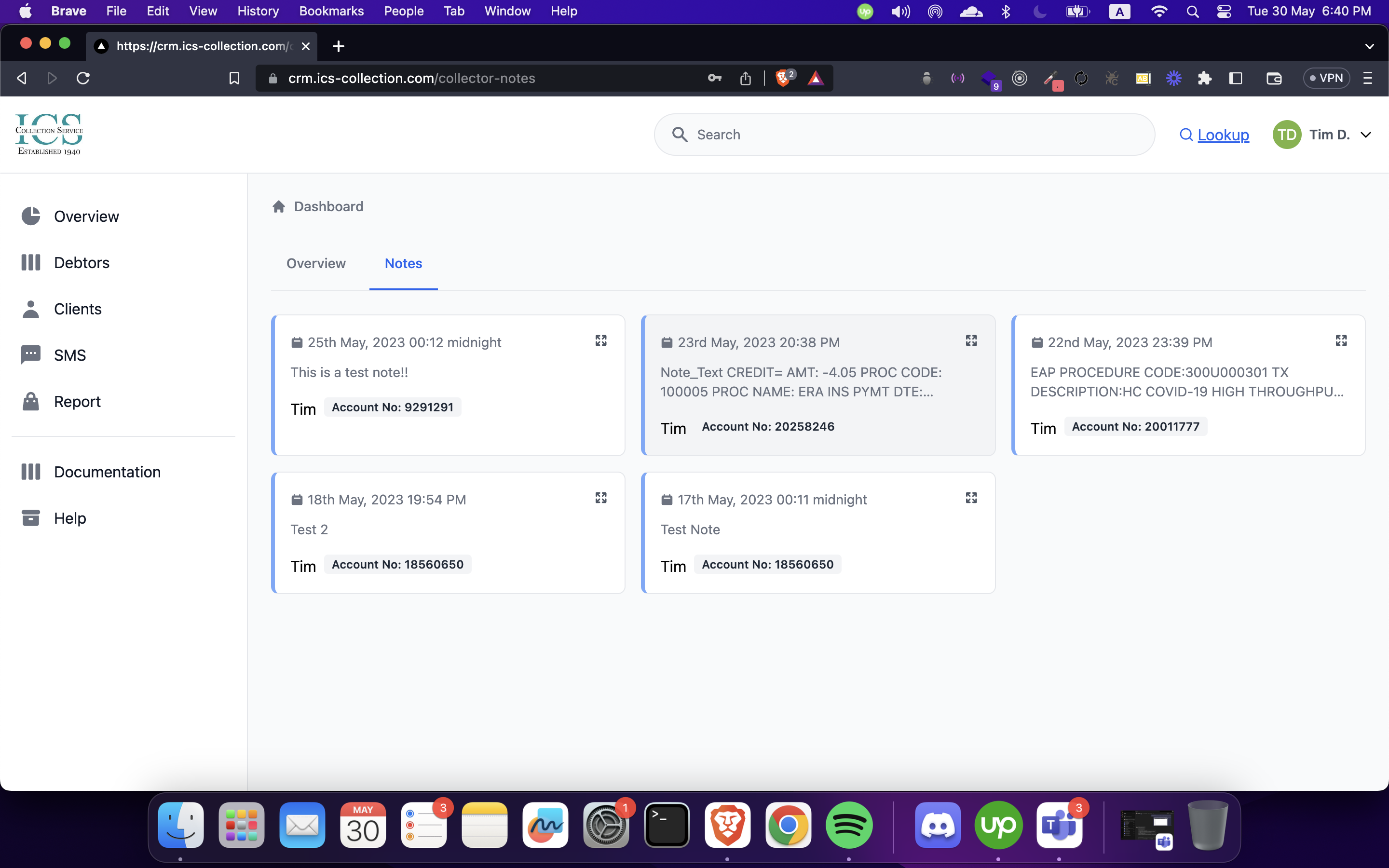Click Account No: 20011777 badge

pos(1135,427)
